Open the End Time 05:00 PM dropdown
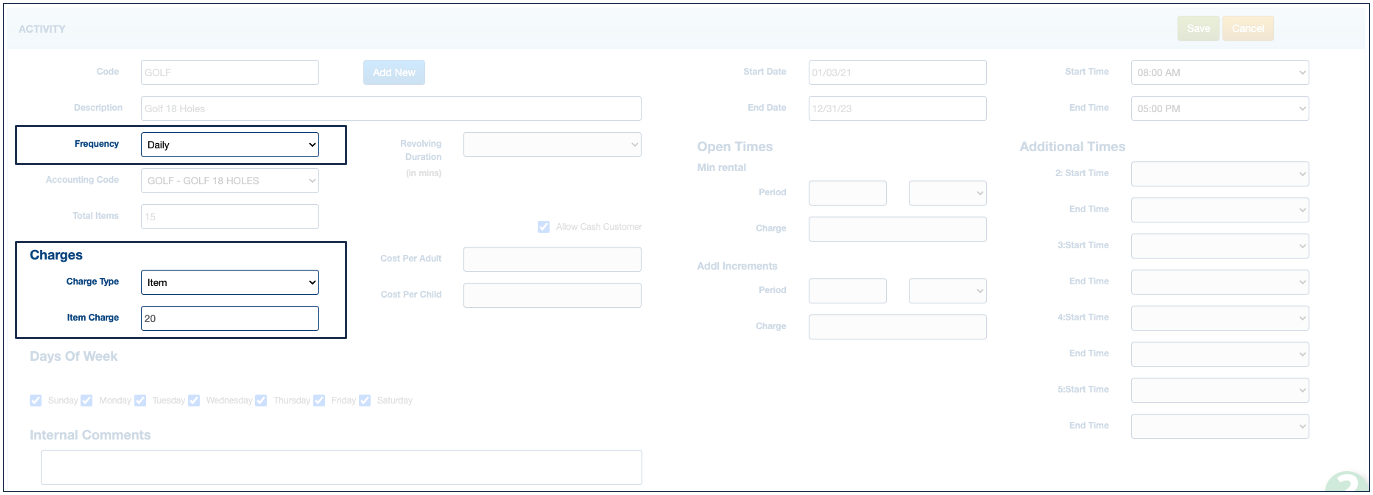This screenshot has height=495, width=1373. 1219,109
